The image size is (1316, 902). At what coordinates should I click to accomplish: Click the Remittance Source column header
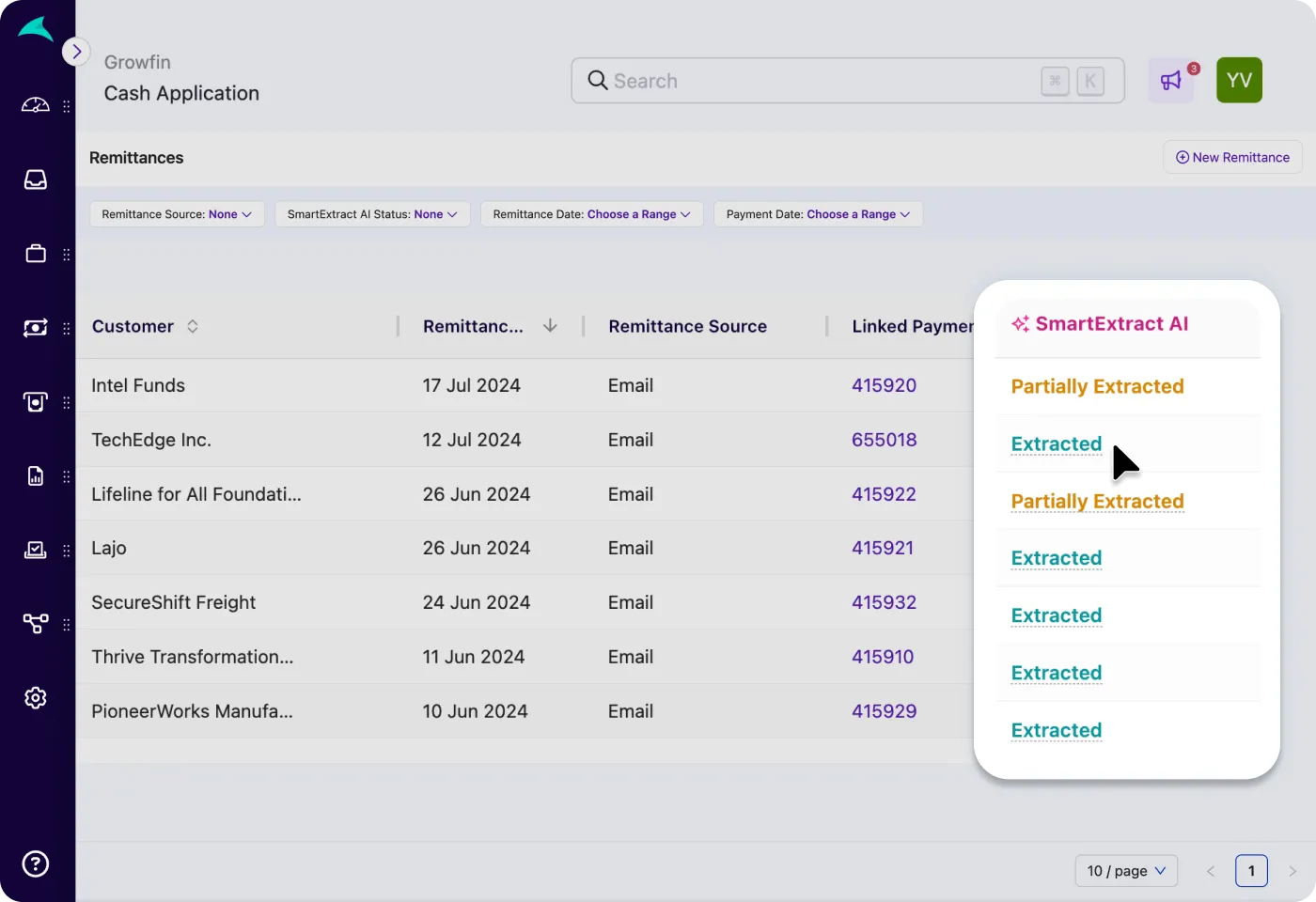click(687, 326)
